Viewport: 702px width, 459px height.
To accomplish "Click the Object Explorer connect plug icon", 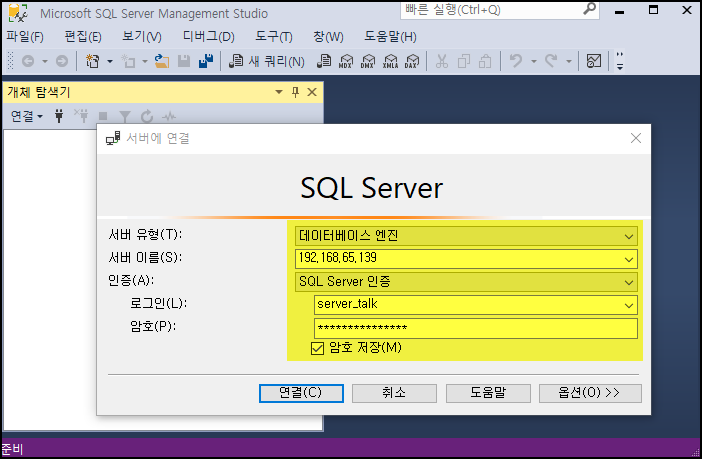I will pos(59,116).
